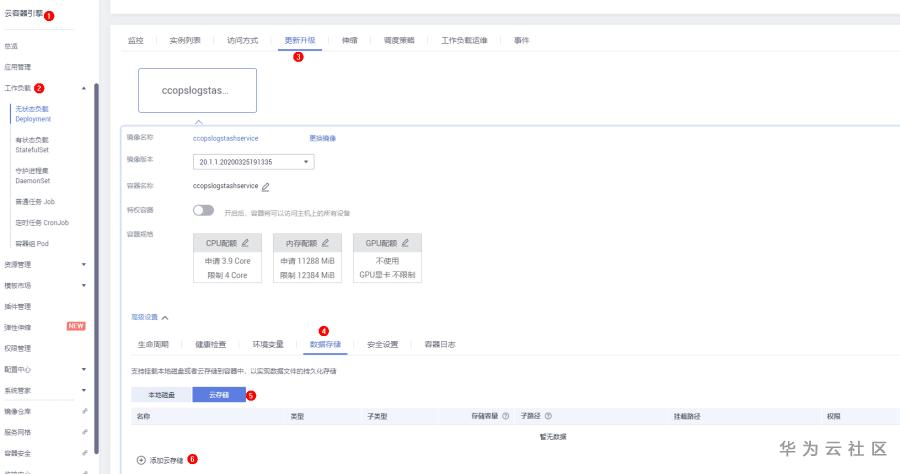Edit the container name with the pencil icon
This screenshot has width=900, height=474.
coord(265,187)
